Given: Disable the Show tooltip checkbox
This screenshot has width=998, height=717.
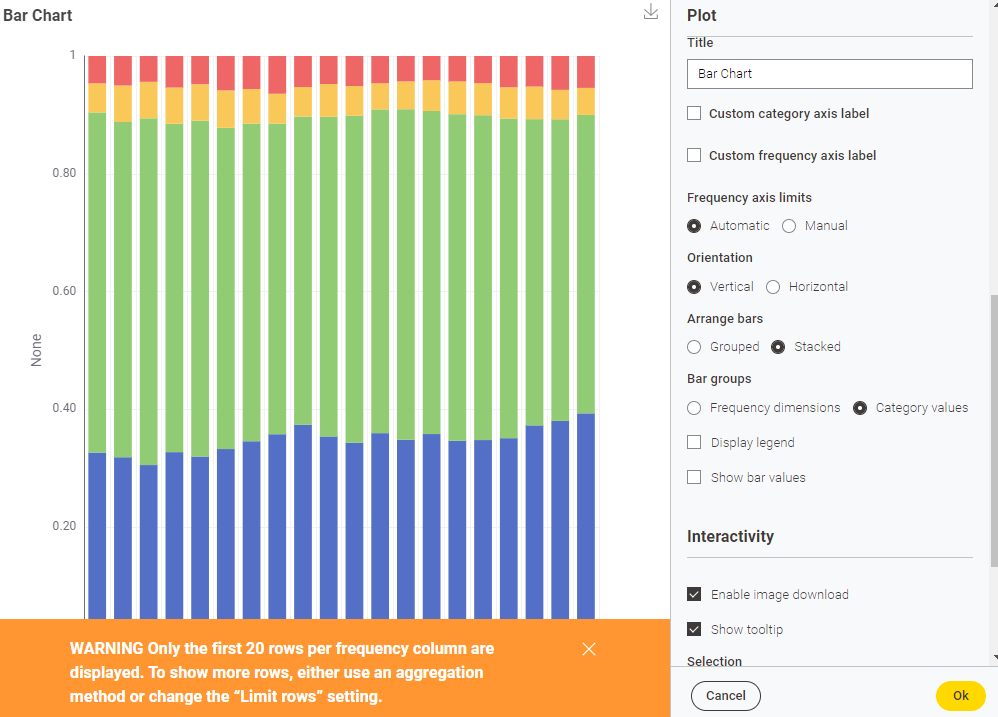Looking at the screenshot, I should point(694,629).
